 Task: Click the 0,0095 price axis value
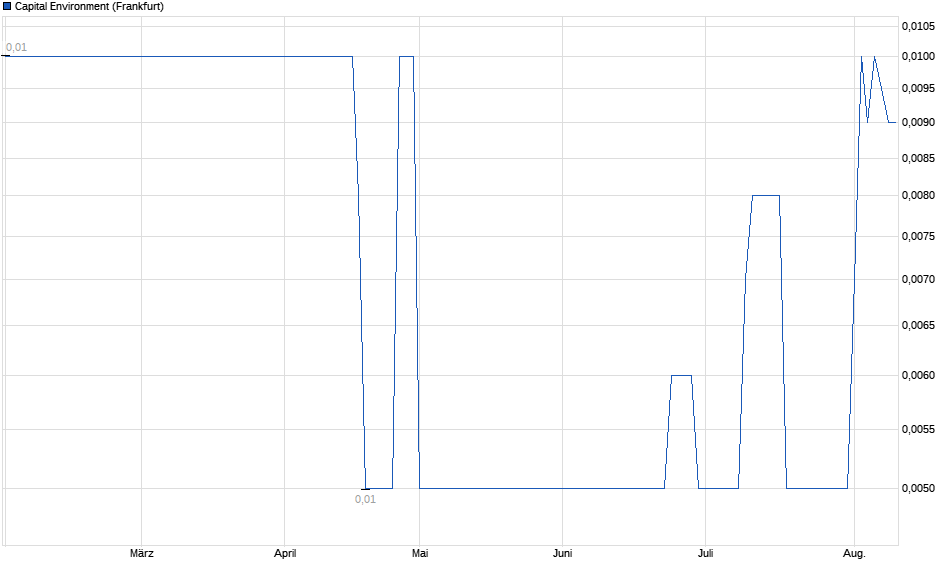point(918,88)
